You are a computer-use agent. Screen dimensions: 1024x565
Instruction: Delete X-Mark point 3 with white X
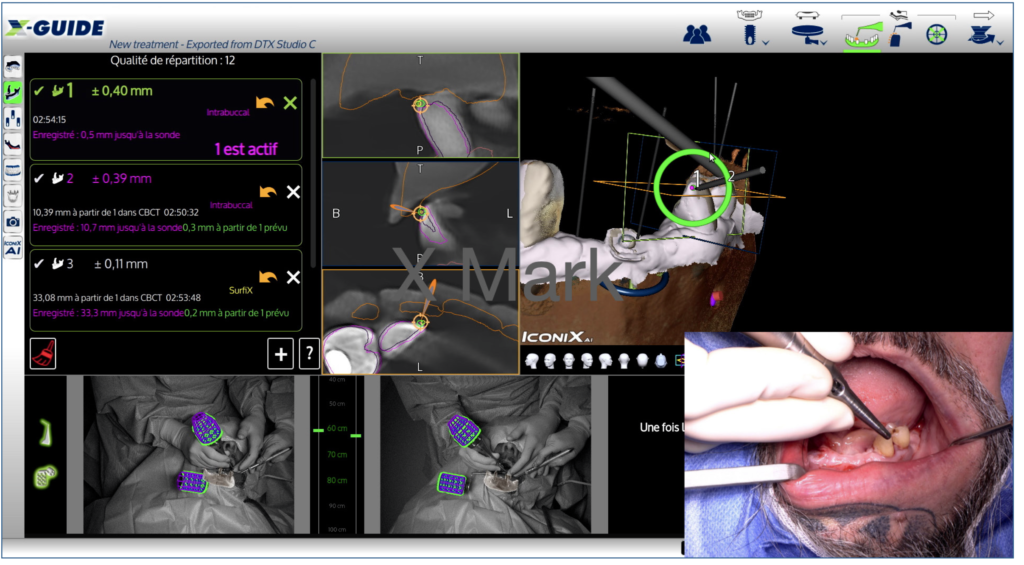point(294,278)
